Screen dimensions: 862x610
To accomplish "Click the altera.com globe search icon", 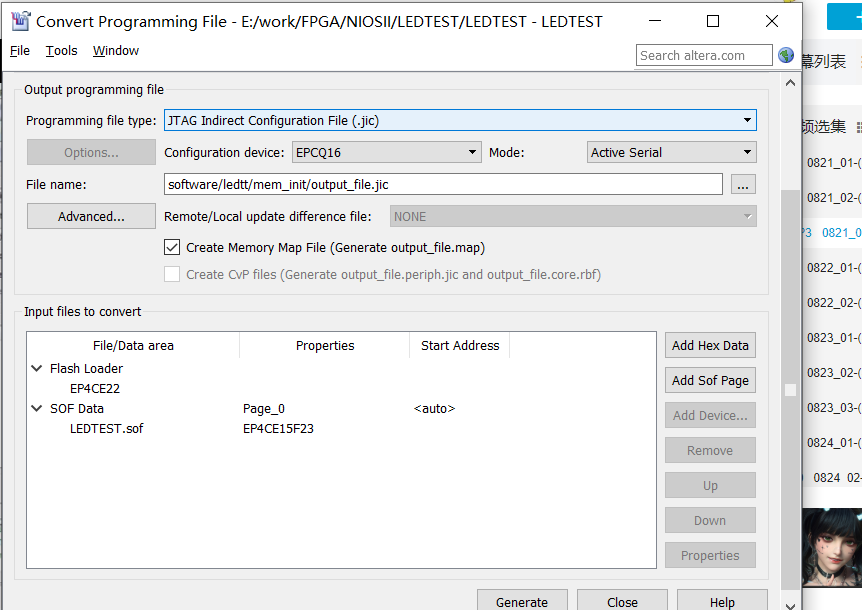I will click(x=786, y=55).
